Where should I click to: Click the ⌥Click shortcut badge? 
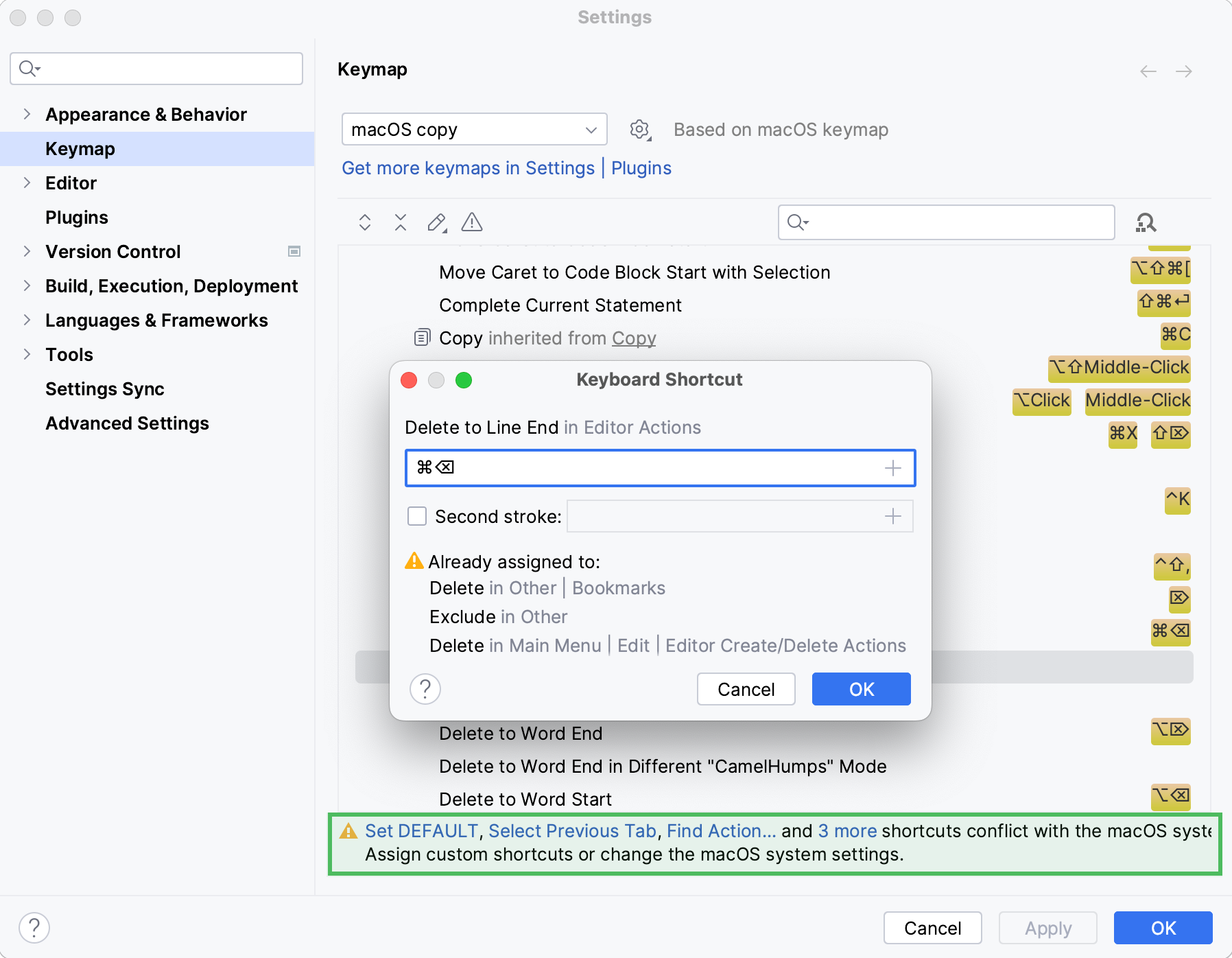(1042, 401)
